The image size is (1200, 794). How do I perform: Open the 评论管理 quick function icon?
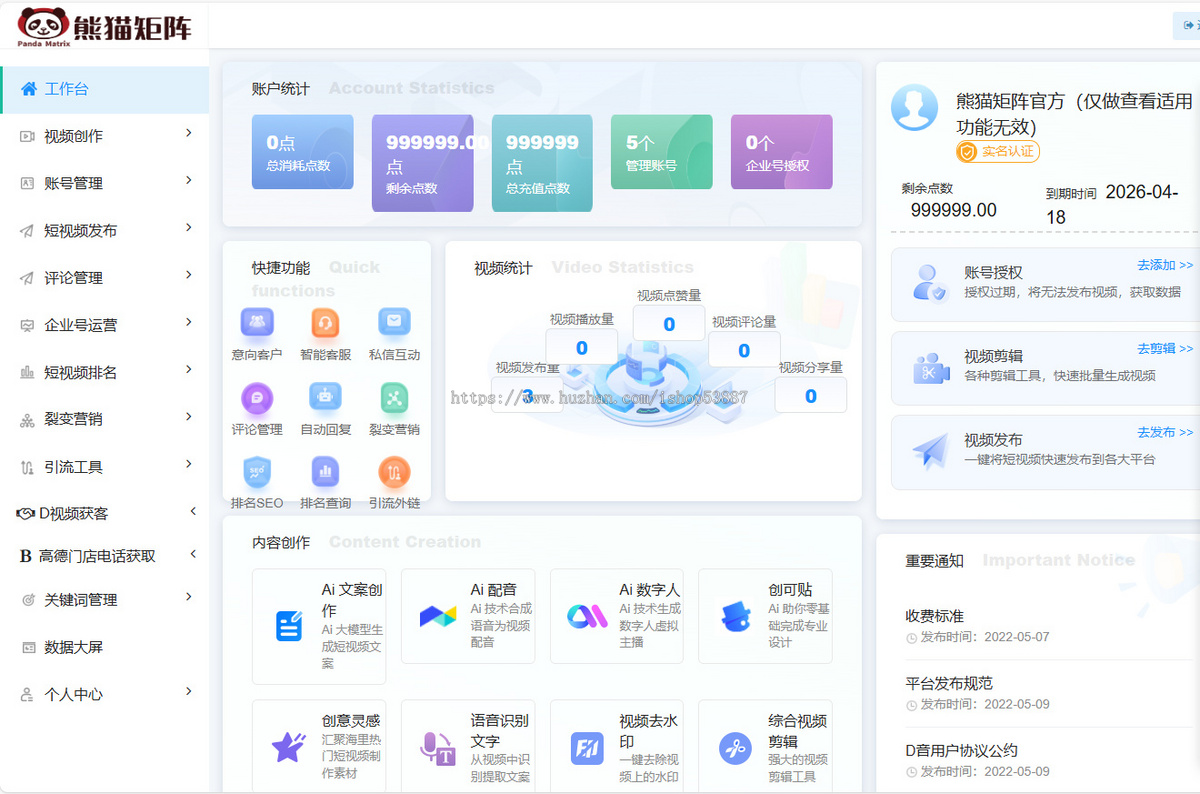(257, 398)
